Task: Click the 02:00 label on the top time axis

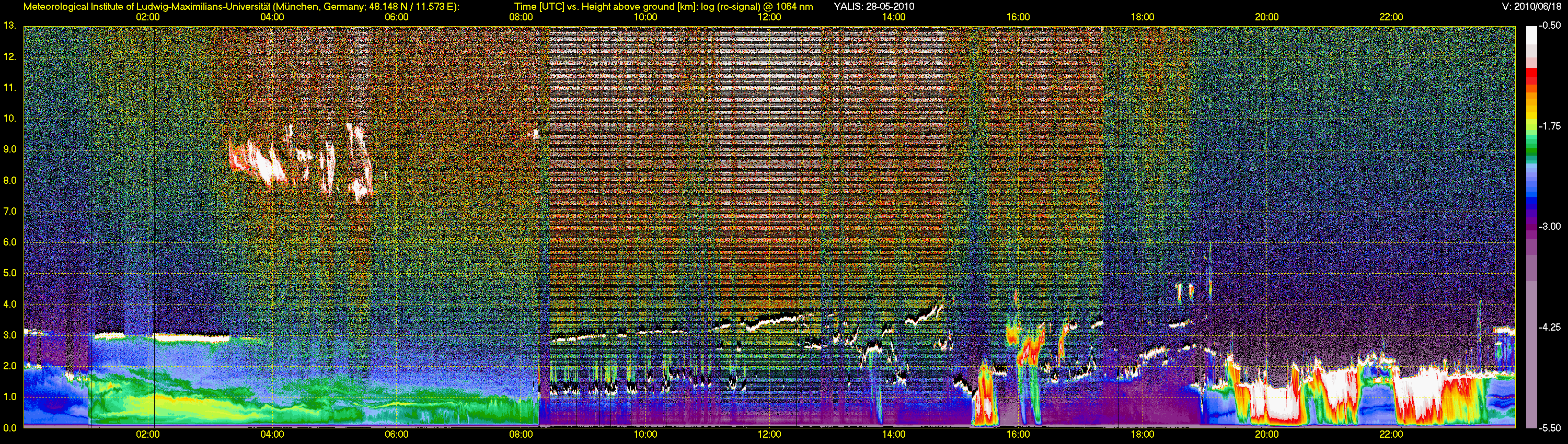Action: [x=147, y=17]
